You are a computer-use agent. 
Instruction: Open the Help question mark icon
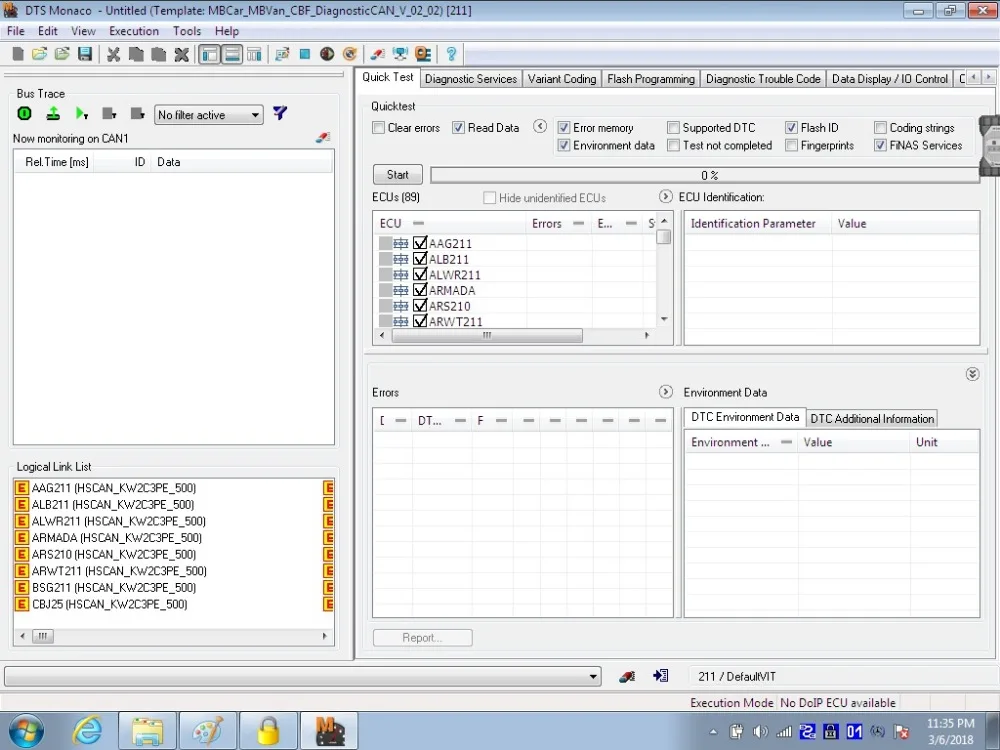[x=451, y=54]
